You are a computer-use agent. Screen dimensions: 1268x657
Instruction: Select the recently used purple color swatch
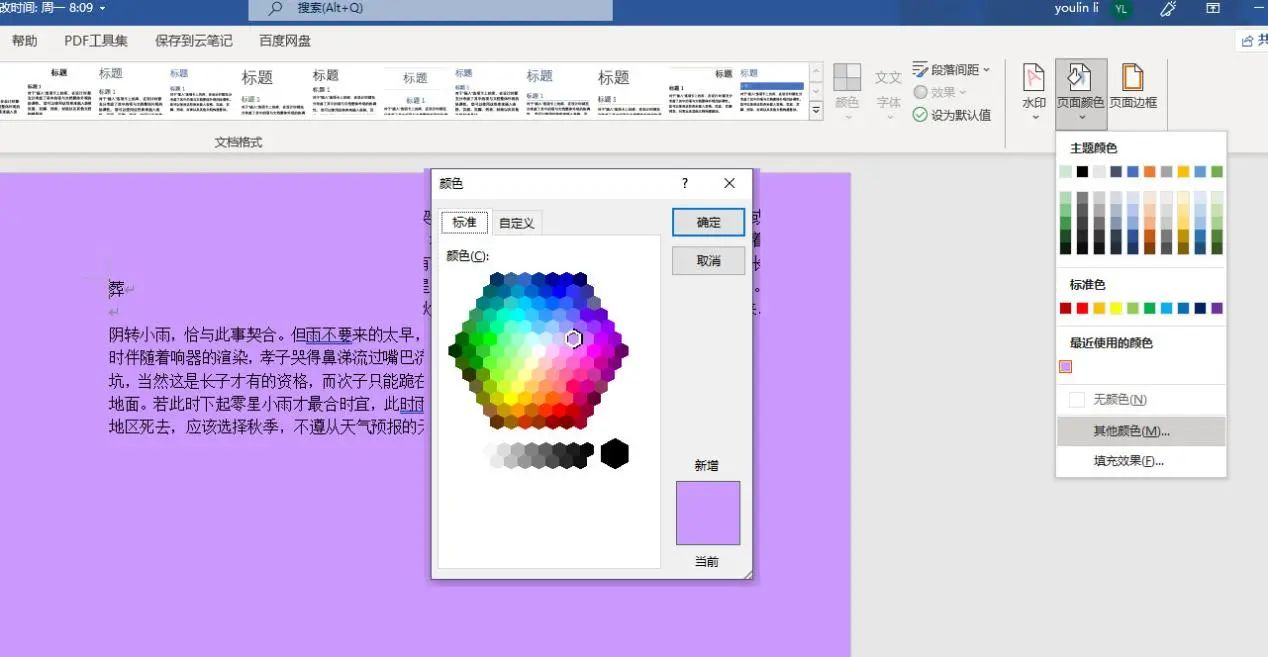(x=1065, y=367)
